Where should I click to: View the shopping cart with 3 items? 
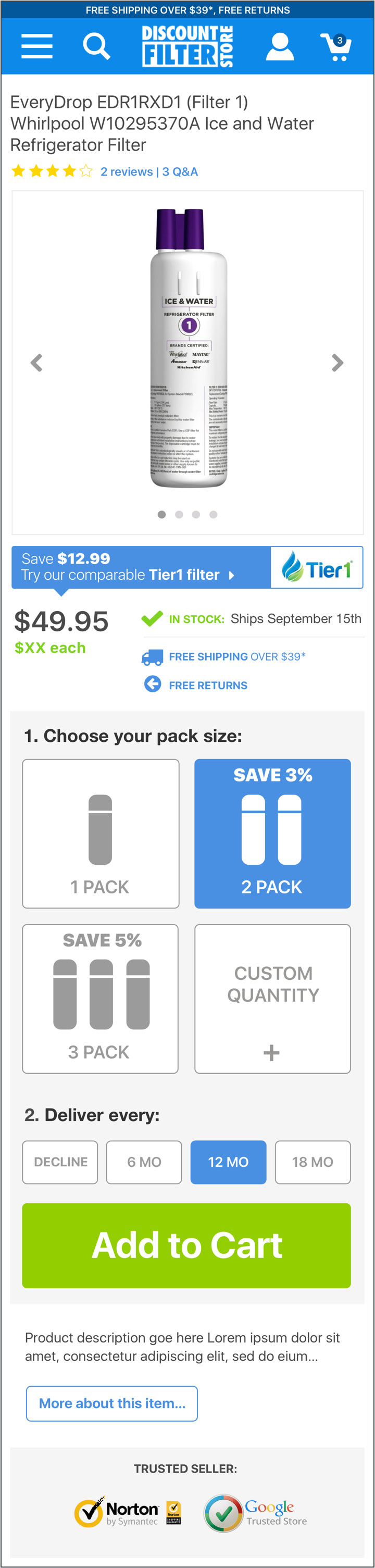(335, 46)
